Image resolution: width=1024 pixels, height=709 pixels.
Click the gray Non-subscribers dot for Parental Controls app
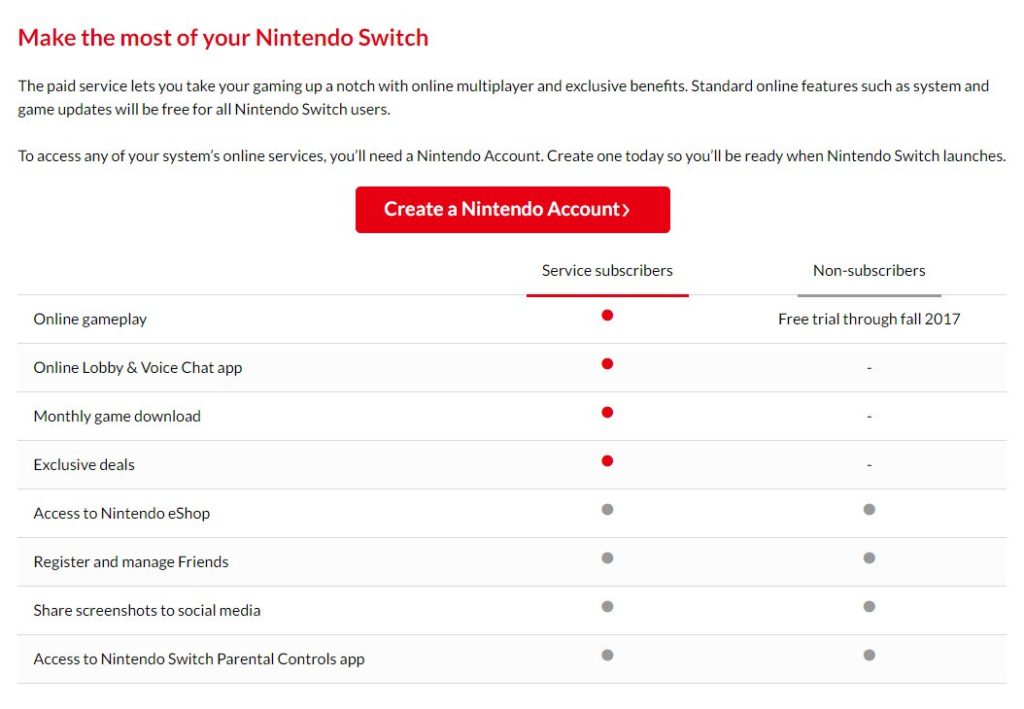pos(868,655)
